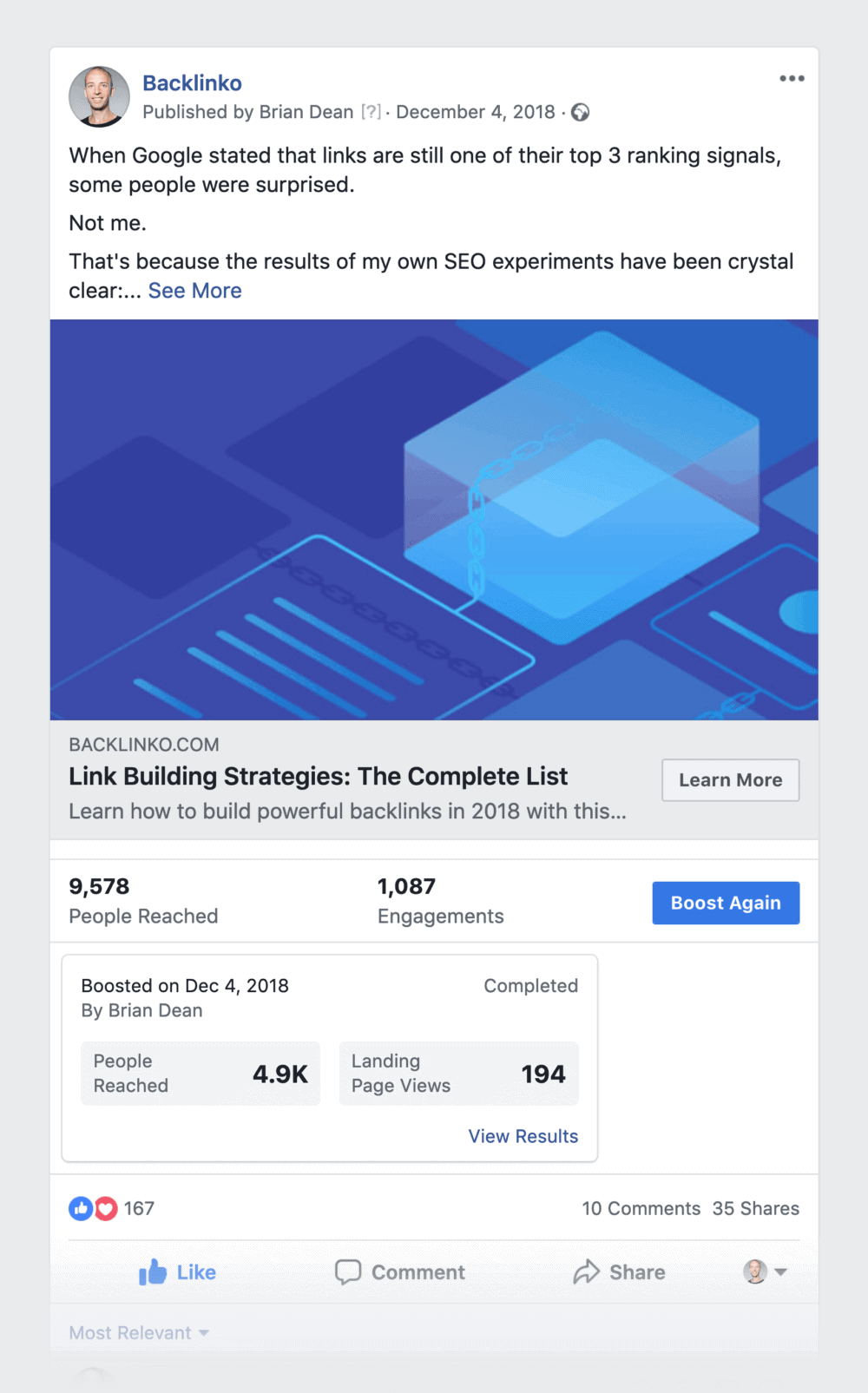This screenshot has width=868, height=1393.
Task: Click the Comment speech bubble button
Action: tap(400, 1272)
